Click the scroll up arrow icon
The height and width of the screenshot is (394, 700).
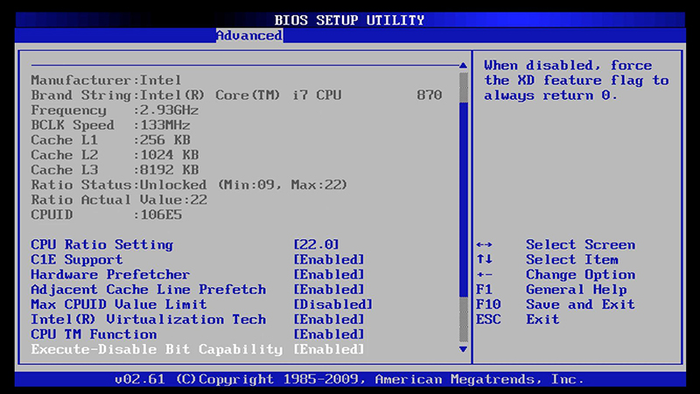[463, 66]
